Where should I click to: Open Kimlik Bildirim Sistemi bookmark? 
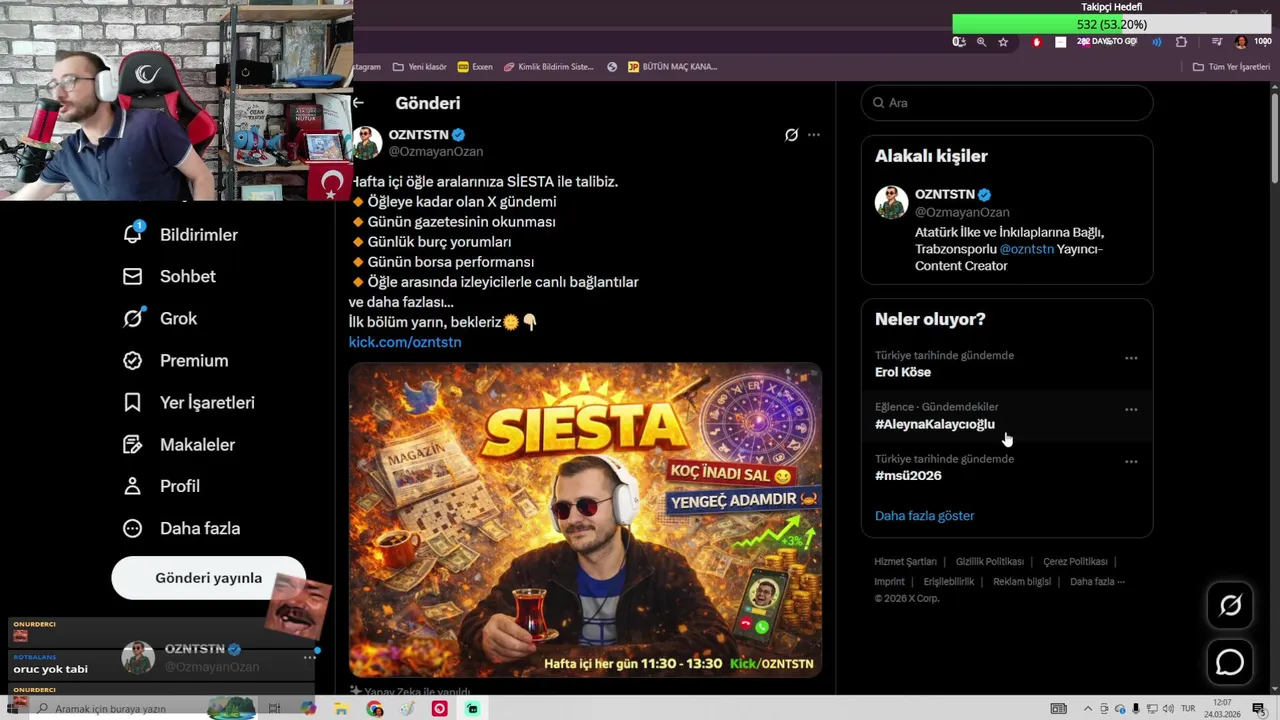(549, 67)
